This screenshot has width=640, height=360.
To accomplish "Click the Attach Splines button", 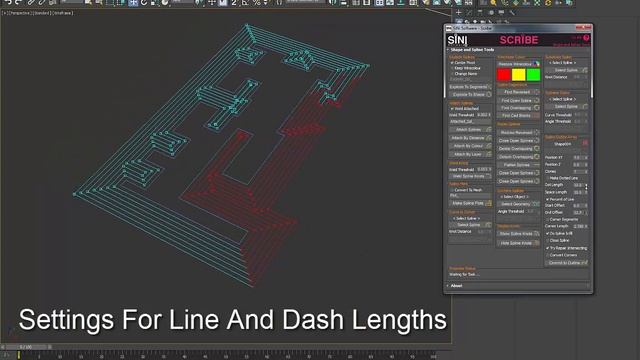I will pos(470,130).
